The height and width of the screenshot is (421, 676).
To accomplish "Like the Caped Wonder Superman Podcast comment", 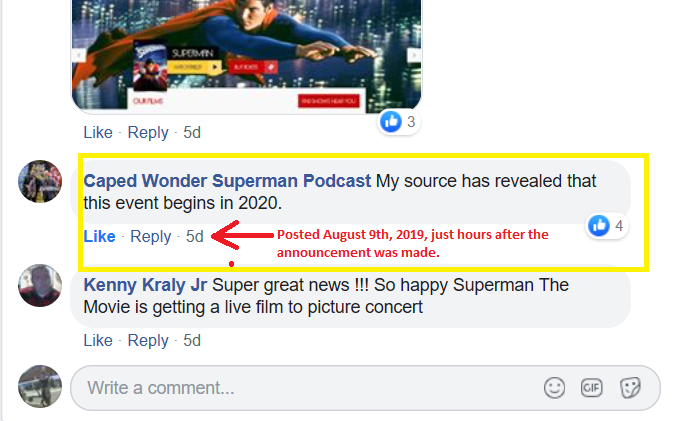I will (x=99, y=236).
